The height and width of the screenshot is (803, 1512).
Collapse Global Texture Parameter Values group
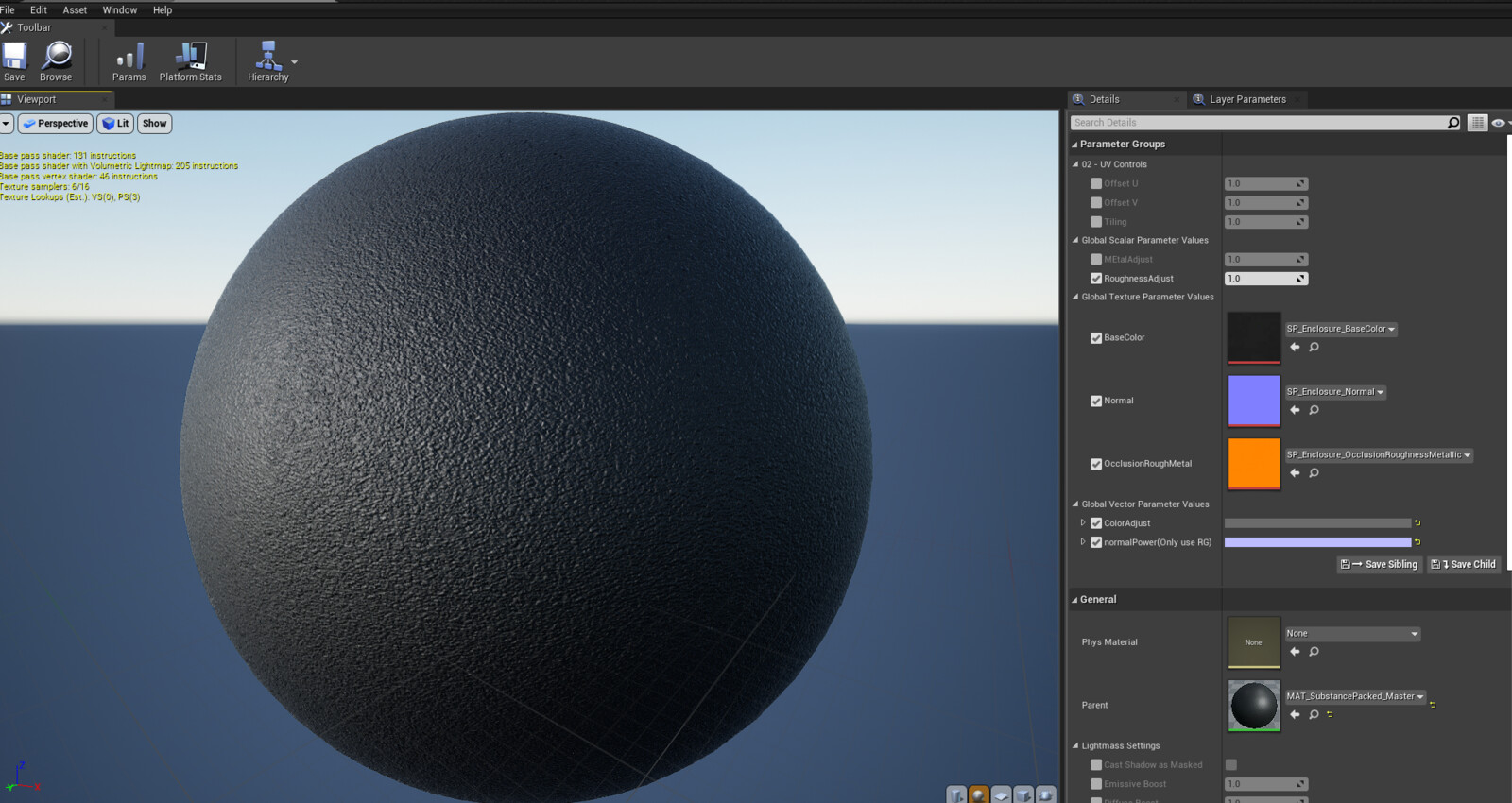tap(1075, 297)
